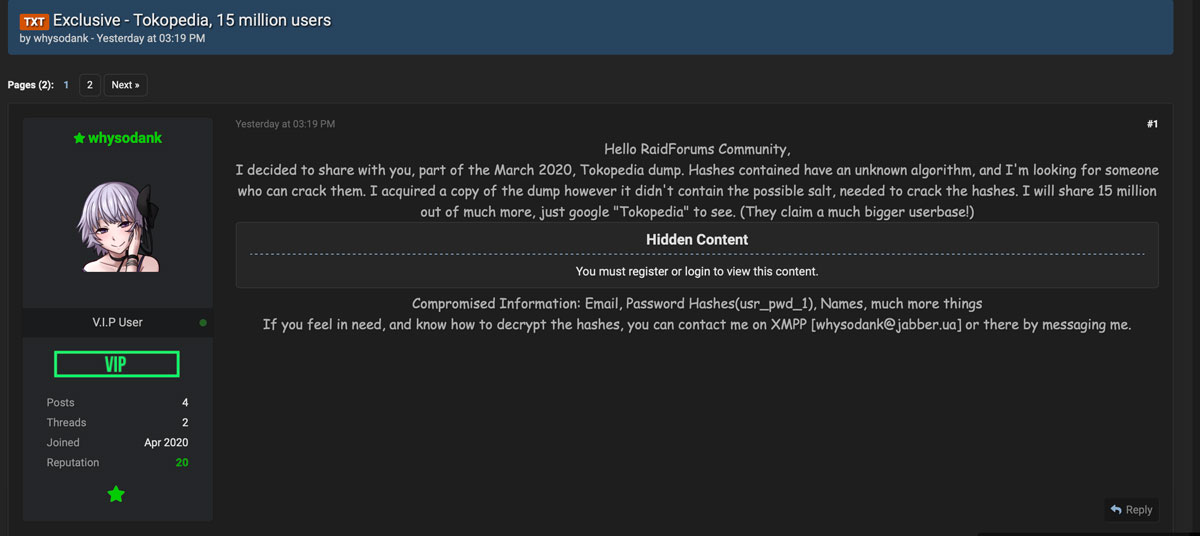This screenshot has width=1200, height=536.
Task: Click the register link in Hidden Content
Action: pos(649,271)
